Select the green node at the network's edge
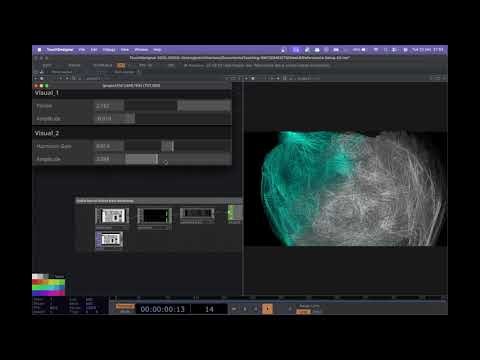 [235, 213]
